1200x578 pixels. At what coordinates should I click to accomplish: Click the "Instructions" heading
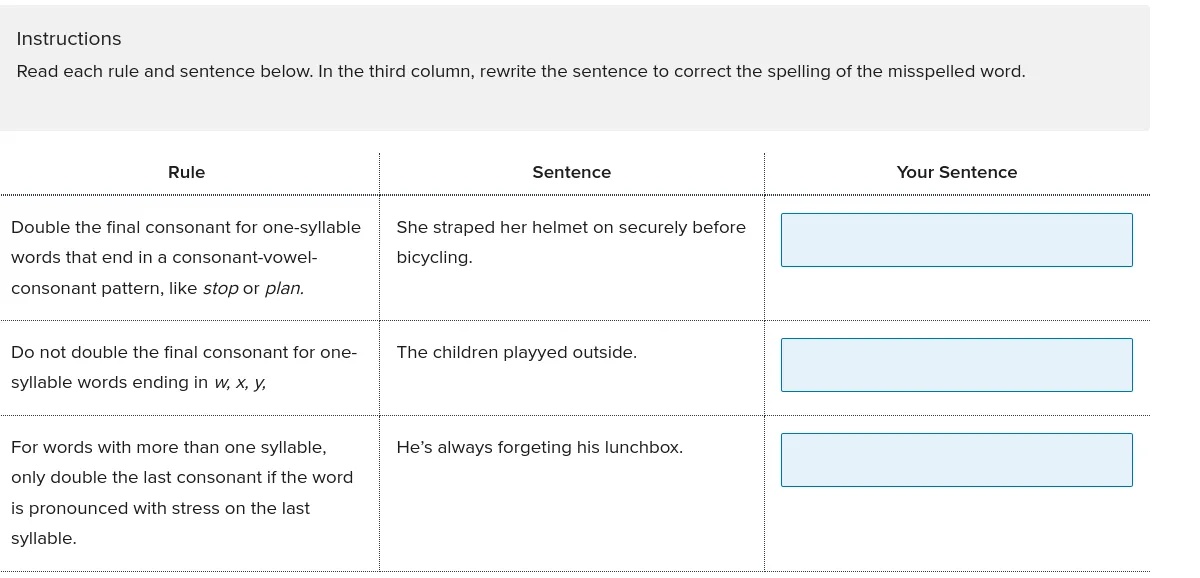tap(68, 38)
